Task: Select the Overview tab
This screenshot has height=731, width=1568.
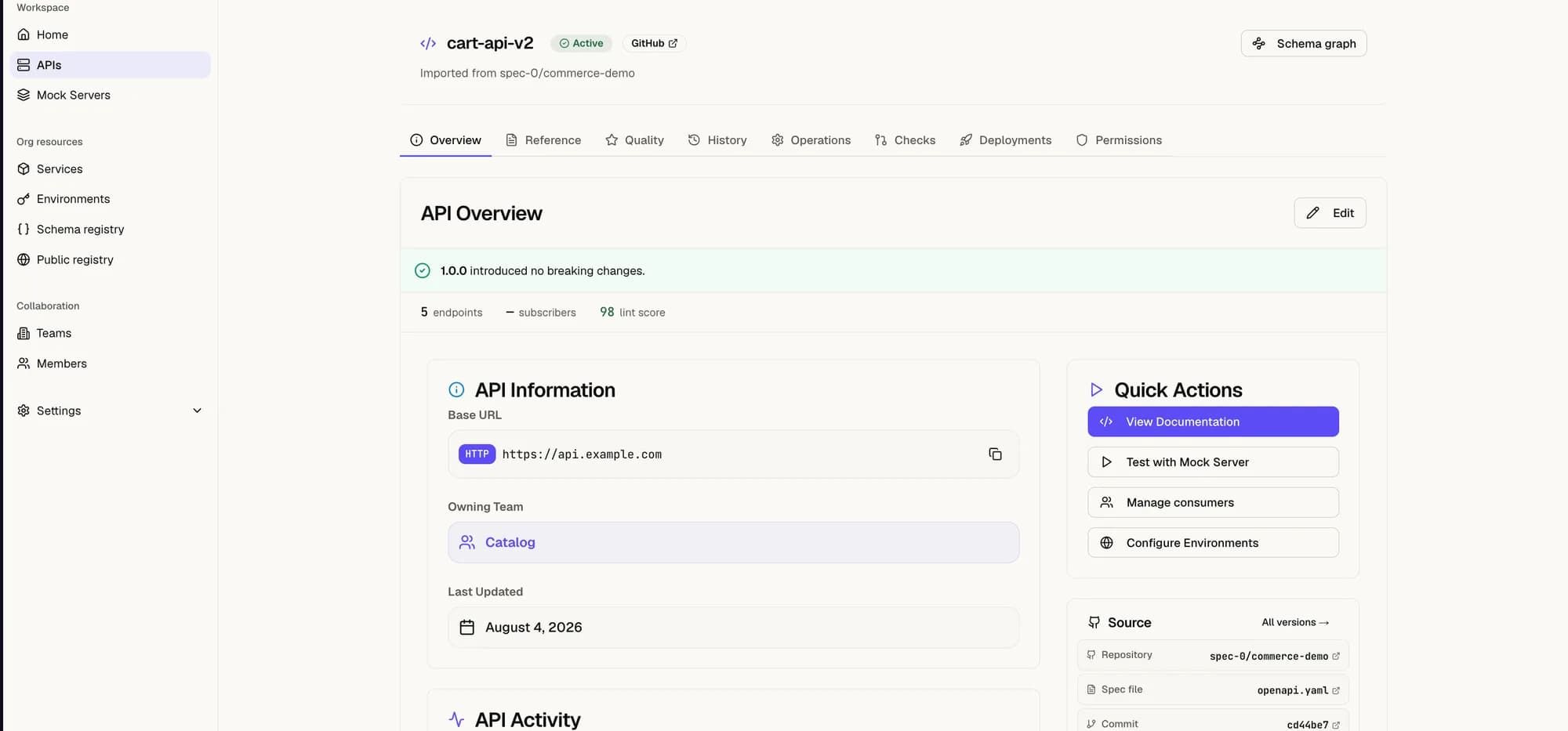Action: coord(445,140)
